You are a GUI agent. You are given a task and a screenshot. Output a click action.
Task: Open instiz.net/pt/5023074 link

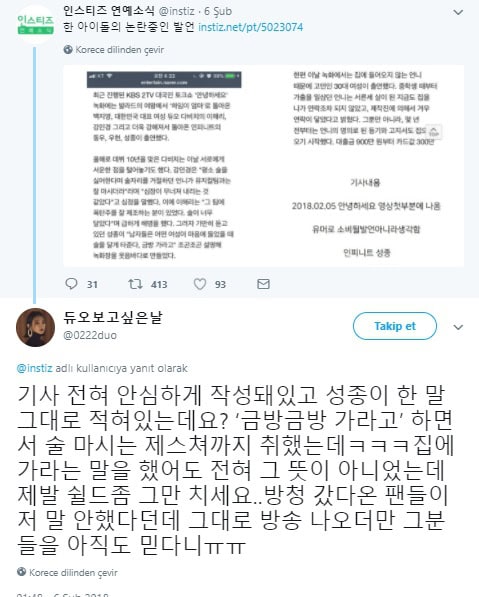pyautogui.click(x=251, y=27)
